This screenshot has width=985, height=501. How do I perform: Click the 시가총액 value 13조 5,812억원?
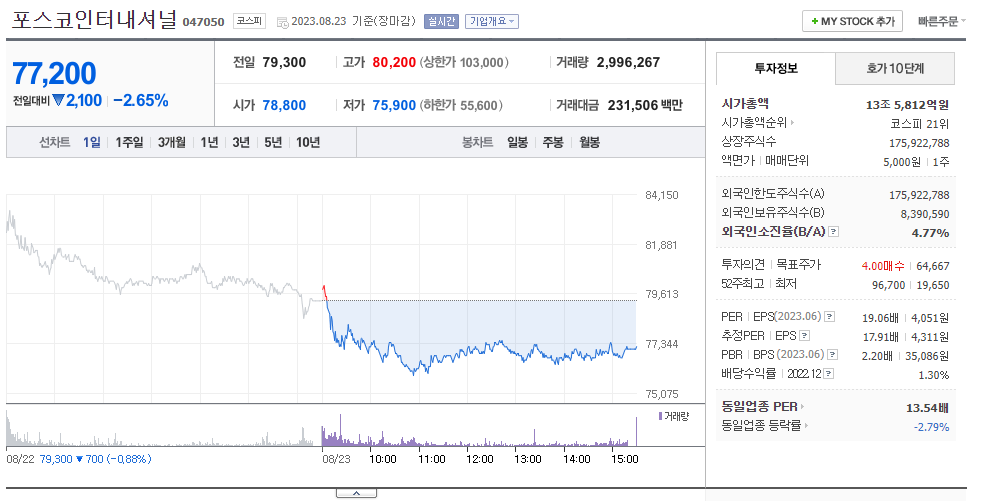[908, 105]
